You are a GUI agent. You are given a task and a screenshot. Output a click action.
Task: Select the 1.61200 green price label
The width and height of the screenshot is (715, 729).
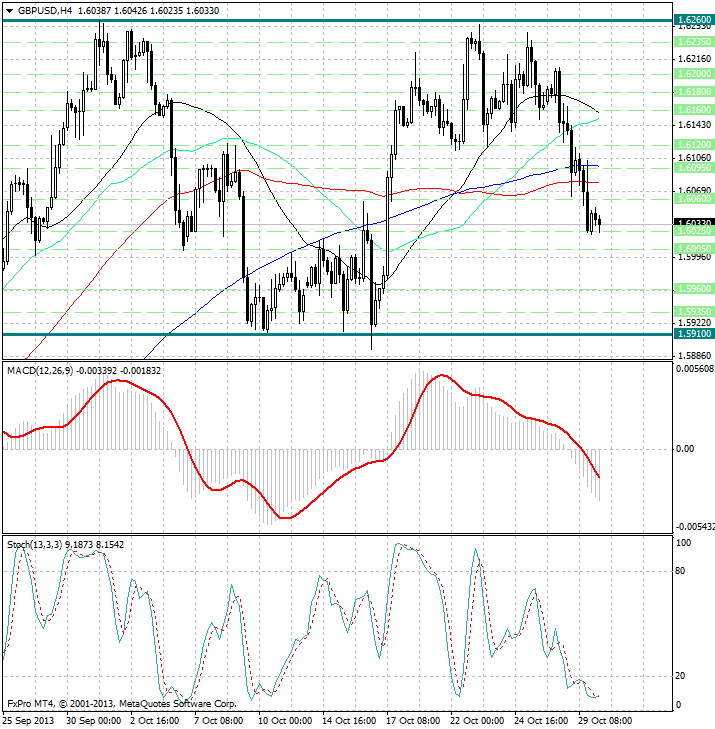[x=694, y=145]
